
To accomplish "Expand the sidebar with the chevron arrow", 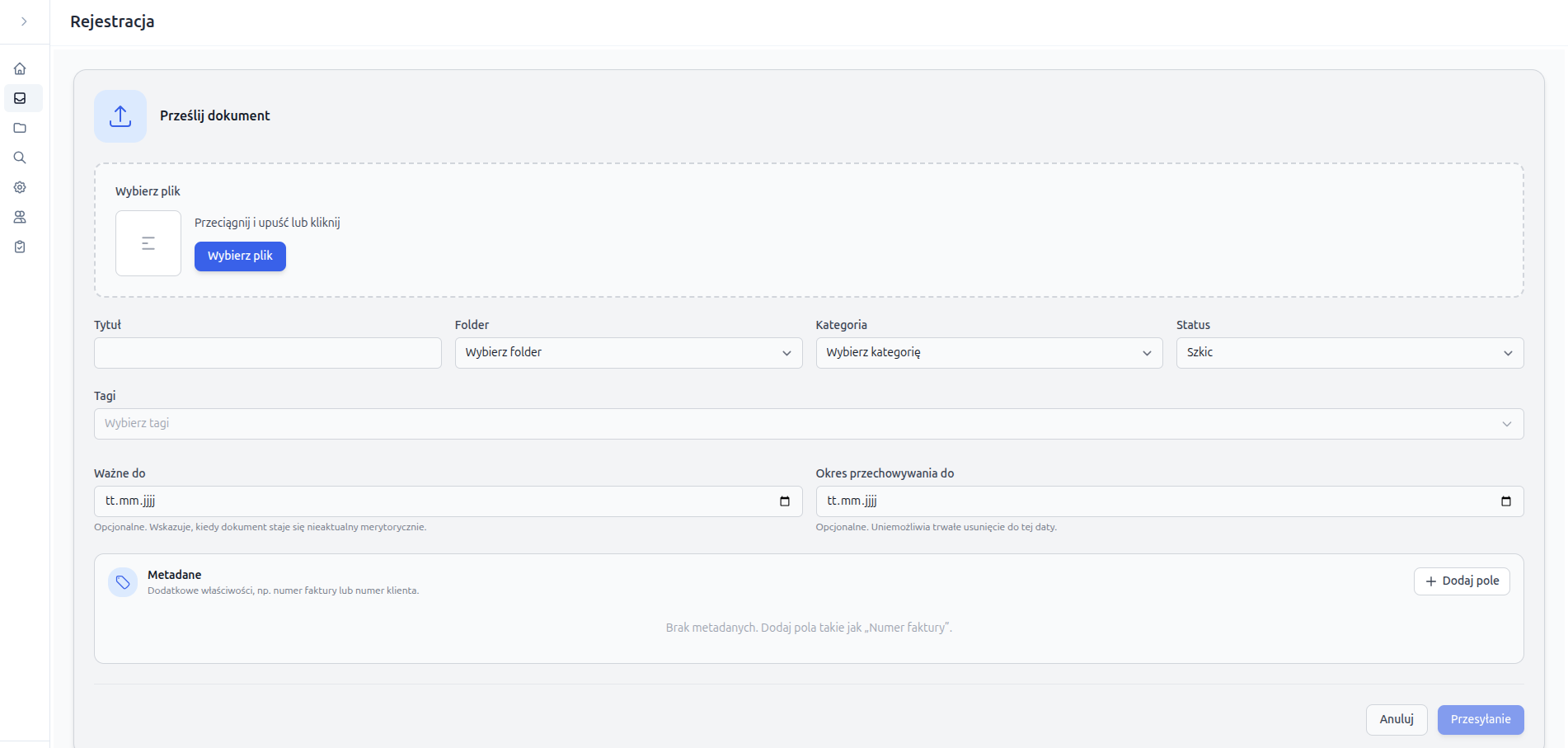I will [x=24, y=21].
